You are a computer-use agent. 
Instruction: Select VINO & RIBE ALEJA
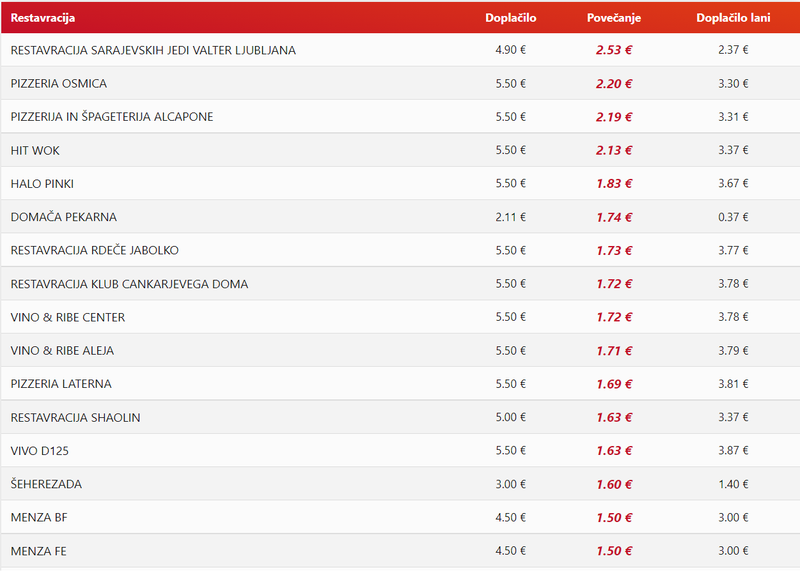[62, 350]
